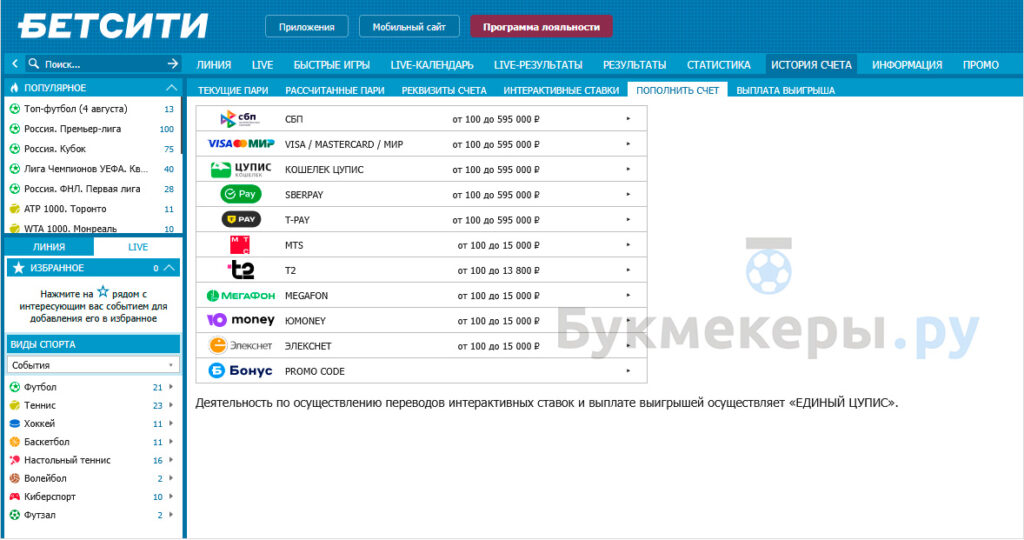Viewport: 1024px width, 540px height.
Task: Open ATP 1000. Торонто link
Action: point(65,209)
